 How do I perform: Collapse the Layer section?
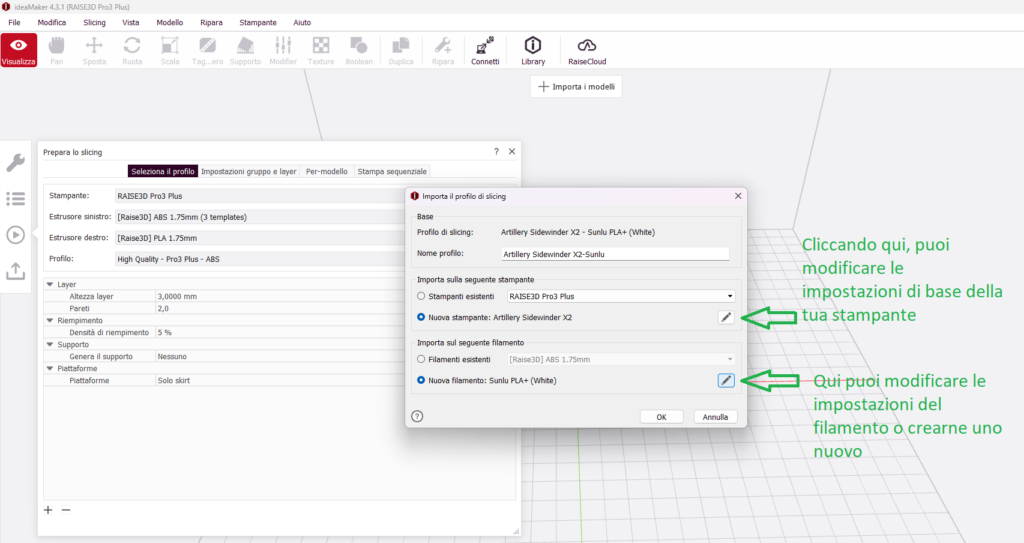click(50, 284)
